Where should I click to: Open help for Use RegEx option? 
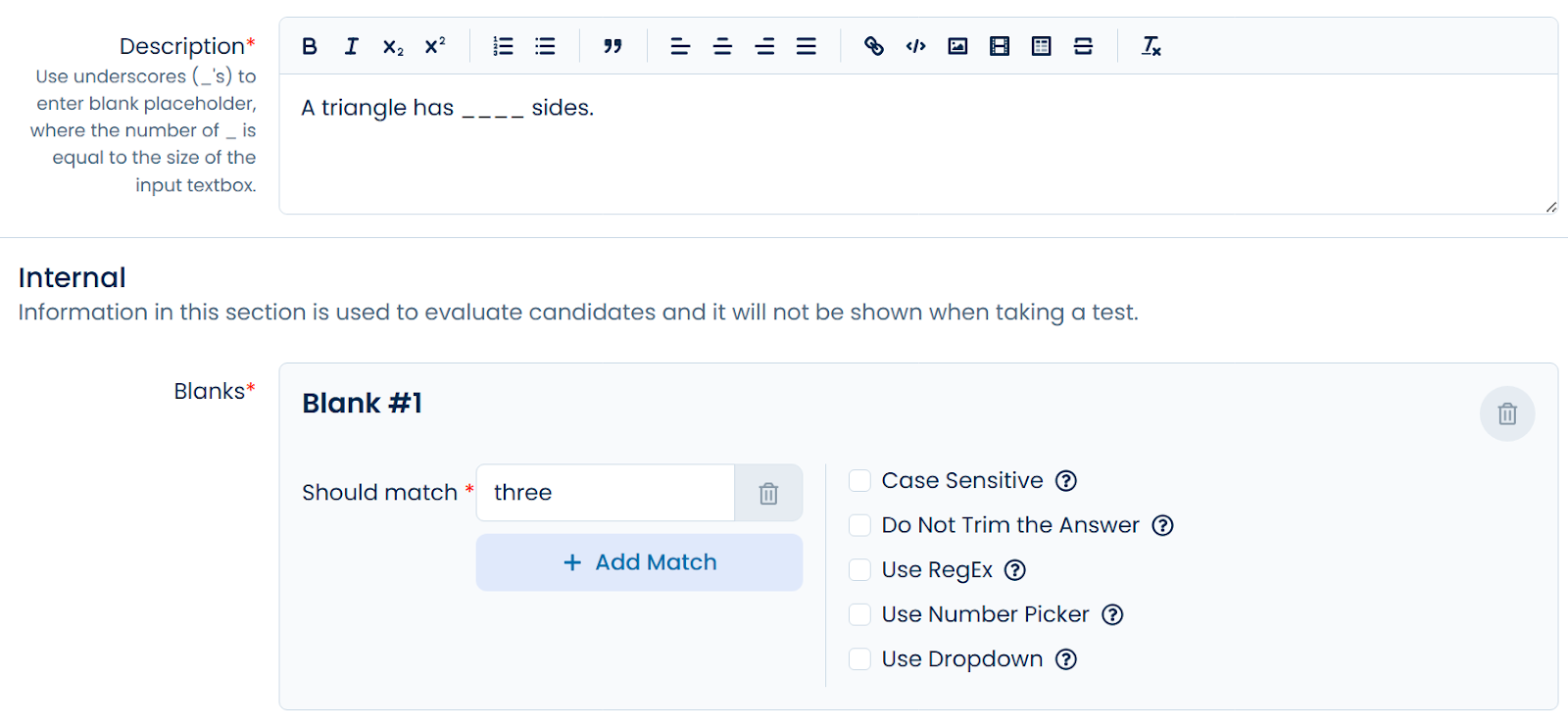1015,570
